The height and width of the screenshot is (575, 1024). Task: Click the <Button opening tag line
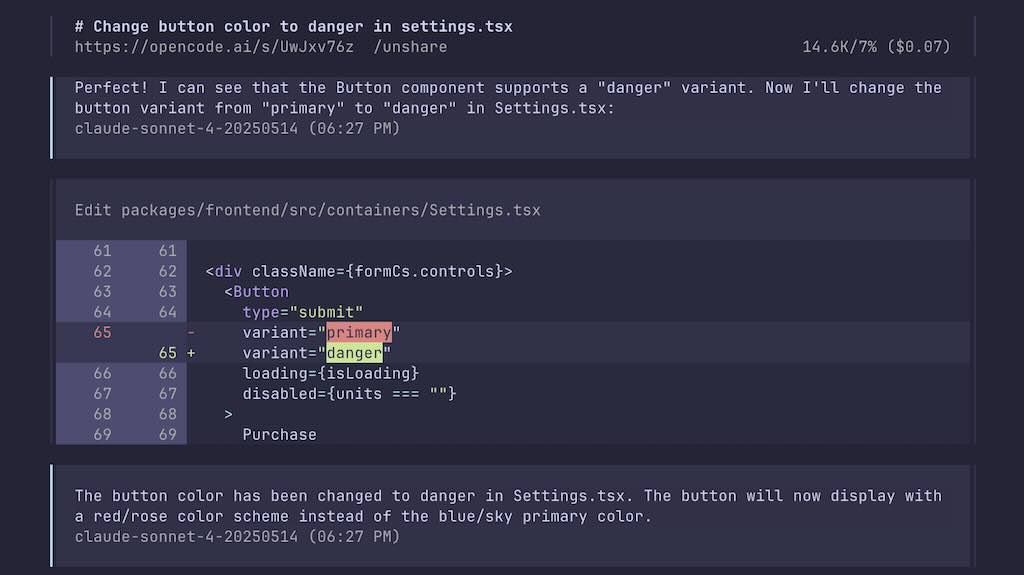click(x=256, y=292)
